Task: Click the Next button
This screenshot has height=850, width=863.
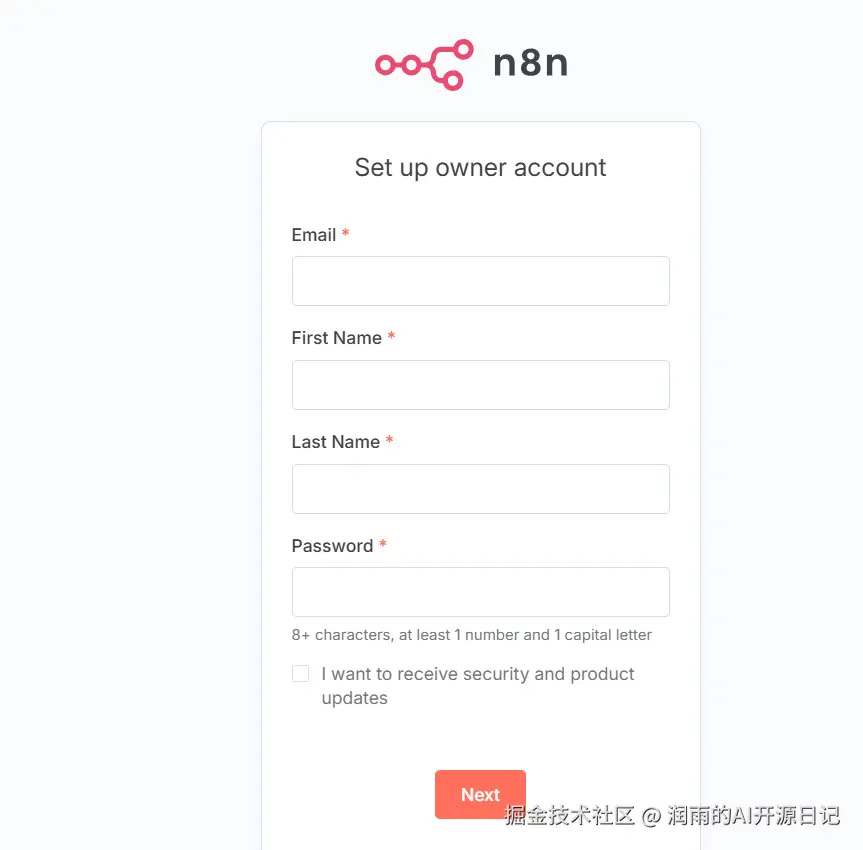Action: (x=480, y=794)
